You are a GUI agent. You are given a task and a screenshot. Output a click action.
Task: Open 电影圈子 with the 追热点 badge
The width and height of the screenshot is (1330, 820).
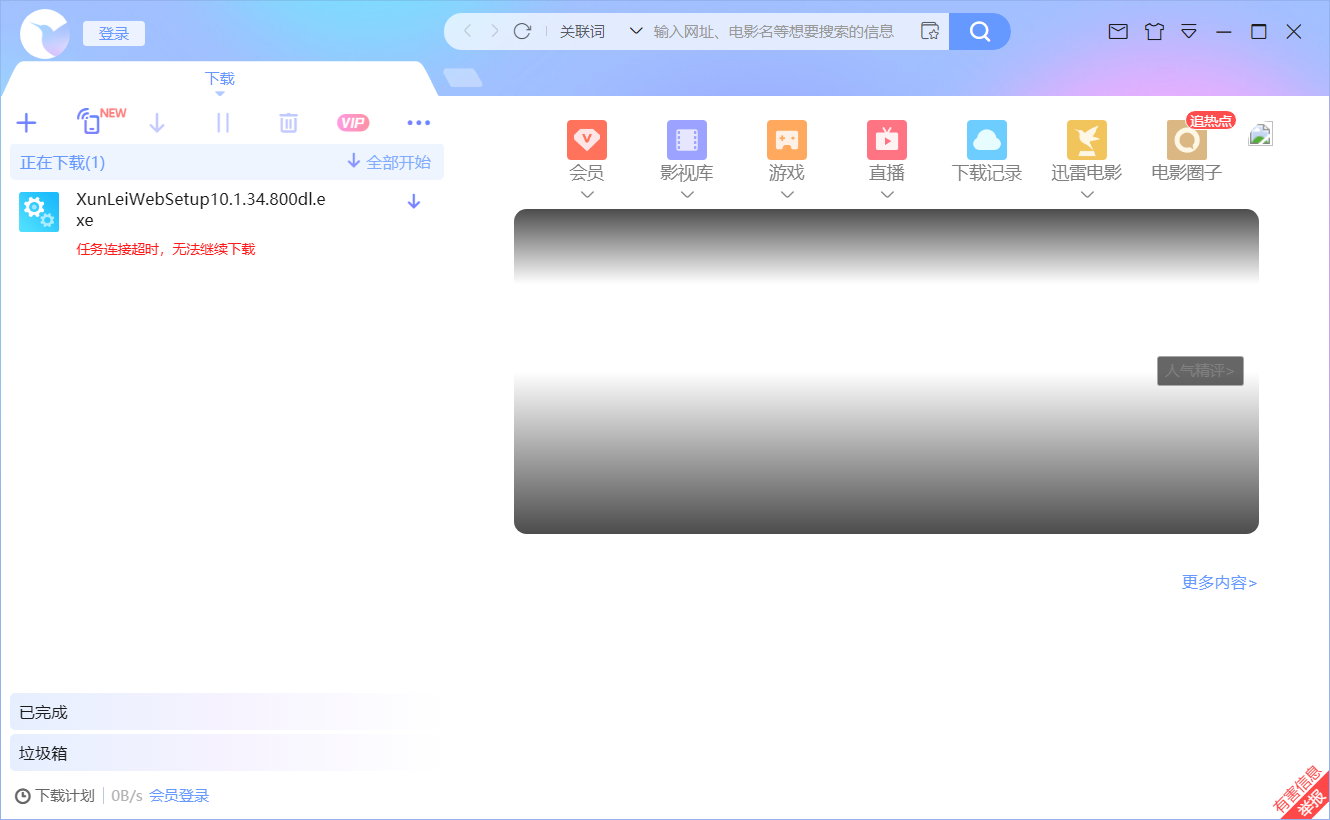[1185, 150]
